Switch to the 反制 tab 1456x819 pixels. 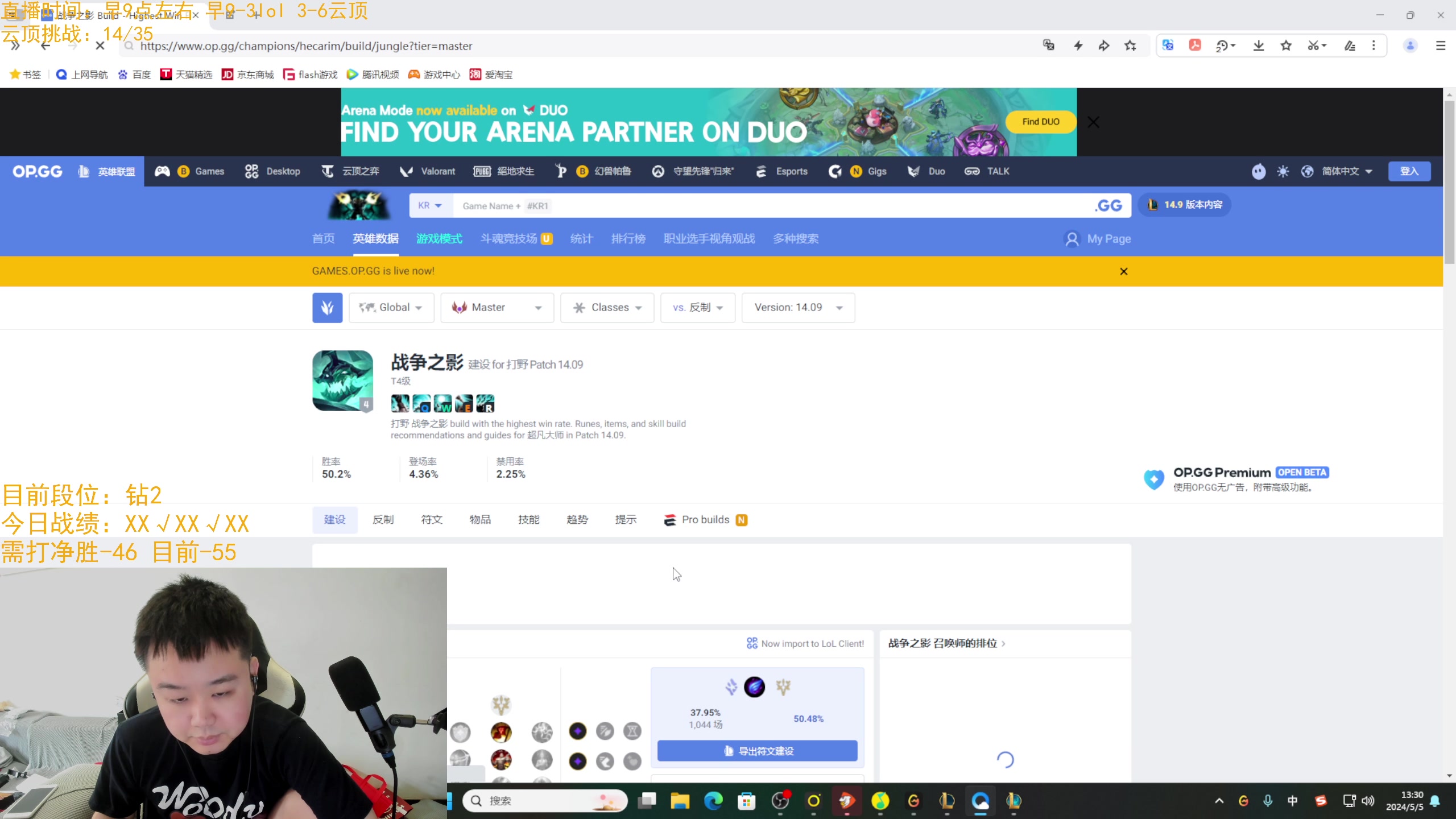(x=383, y=520)
